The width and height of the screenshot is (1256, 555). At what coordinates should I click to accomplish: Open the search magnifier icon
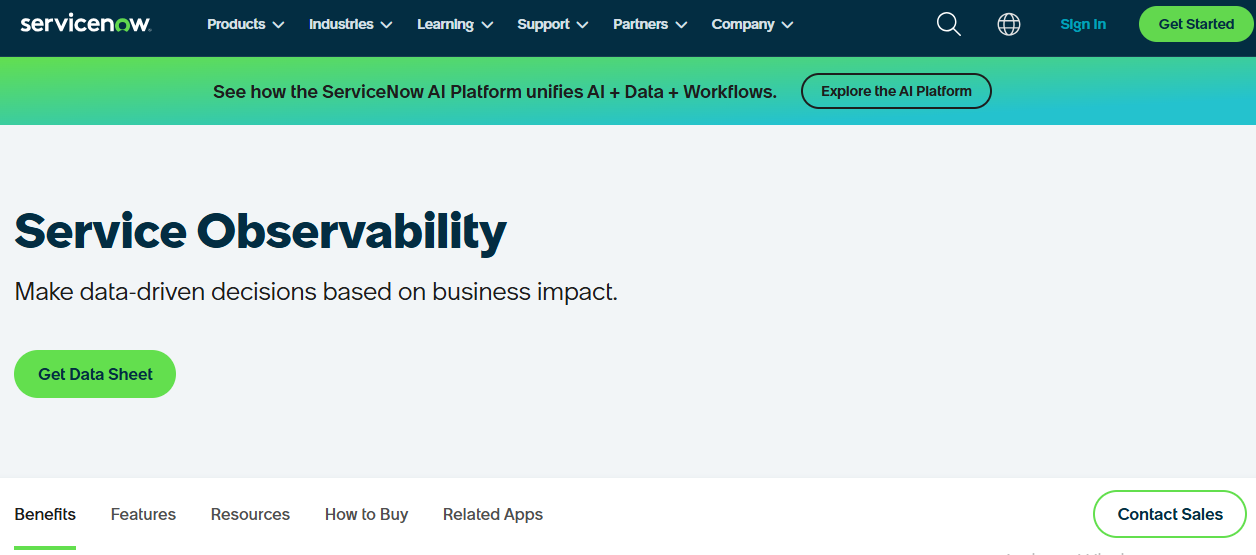pyautogui.click(x=948, y=24)
